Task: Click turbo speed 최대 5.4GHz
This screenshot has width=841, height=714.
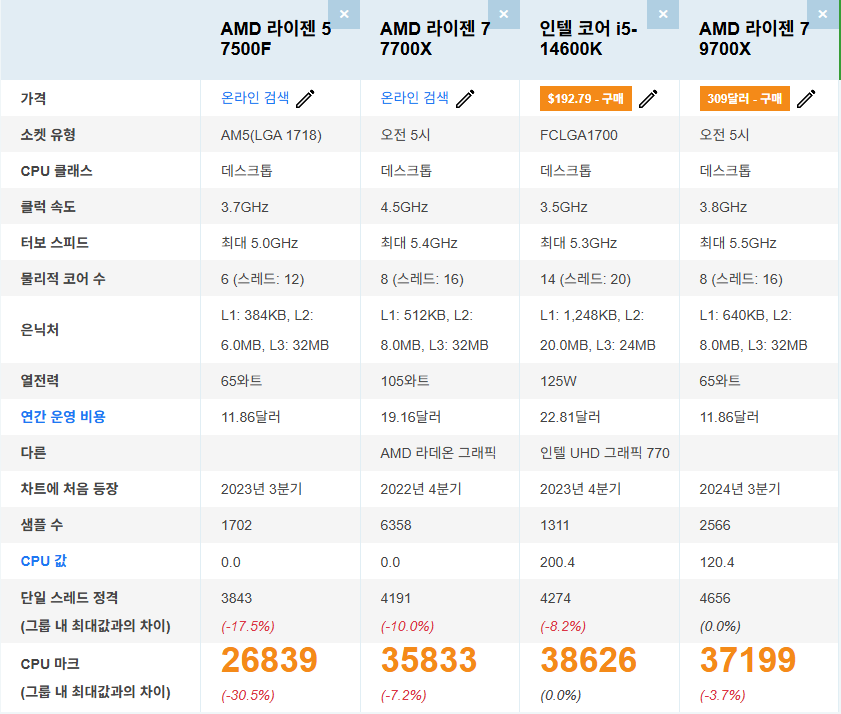Action: click(419, 243)
